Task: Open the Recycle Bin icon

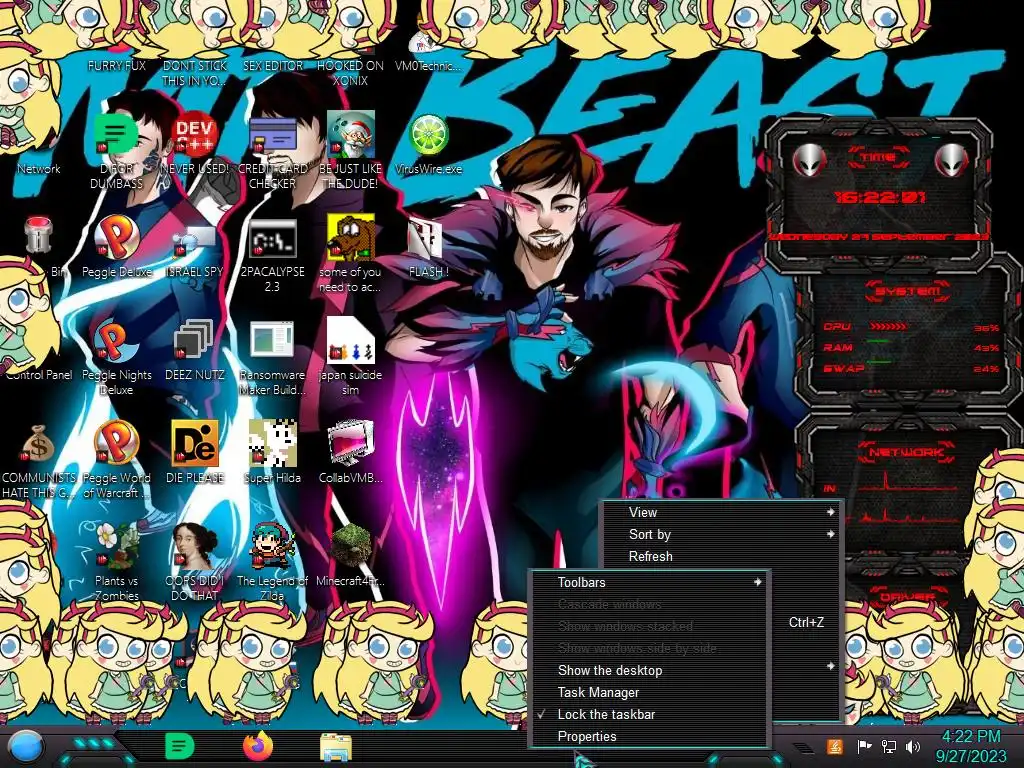Action: (39, 235)
